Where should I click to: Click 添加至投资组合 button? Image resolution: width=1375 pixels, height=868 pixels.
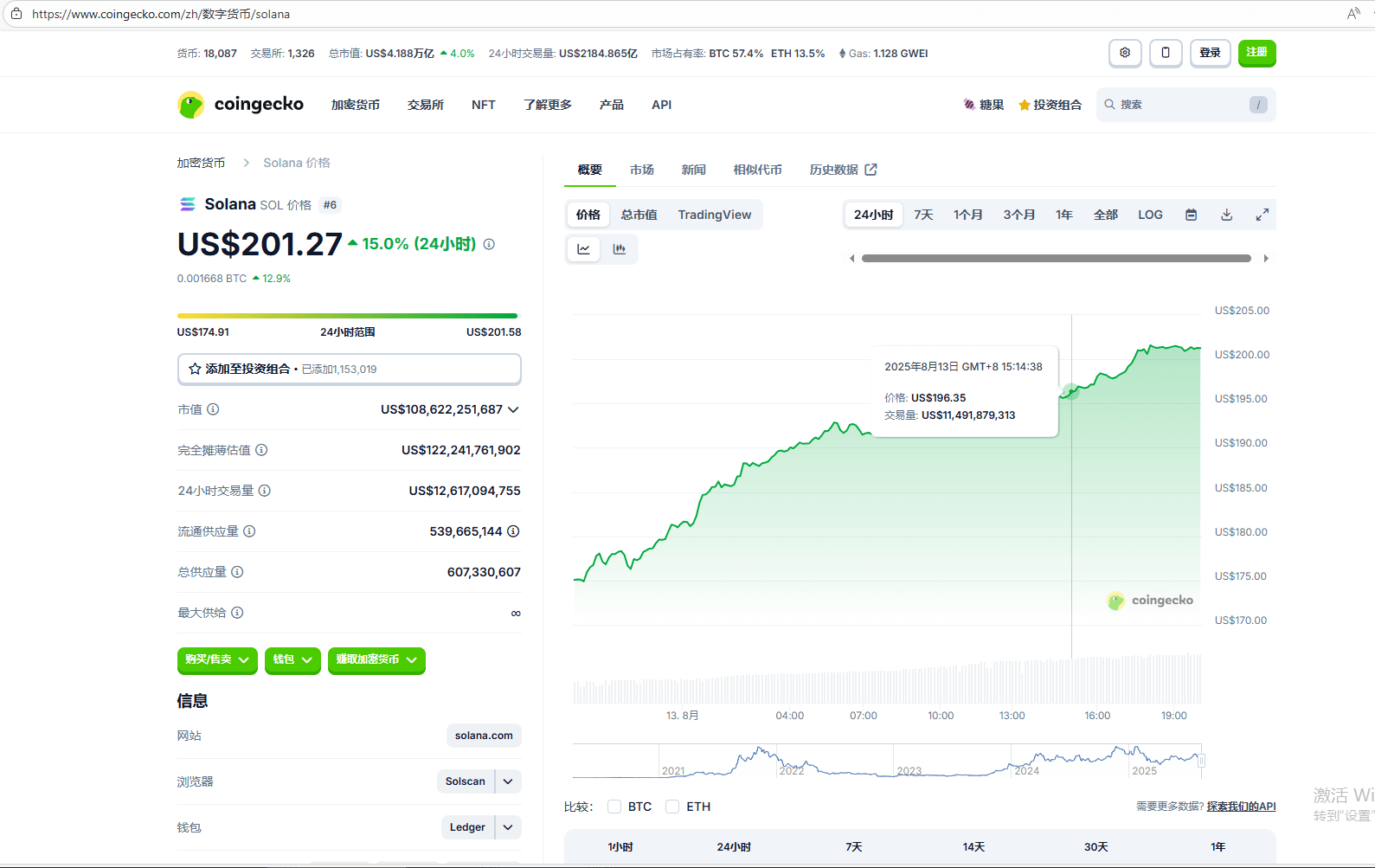coord(350,369)
